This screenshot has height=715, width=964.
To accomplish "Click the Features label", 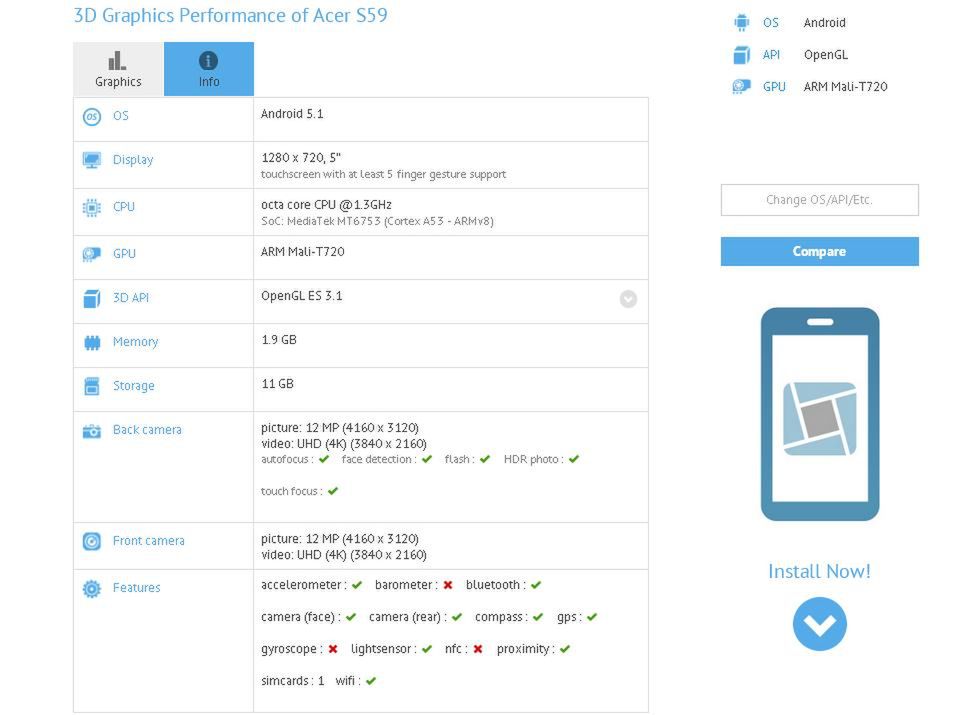I will tap(136, 588).
